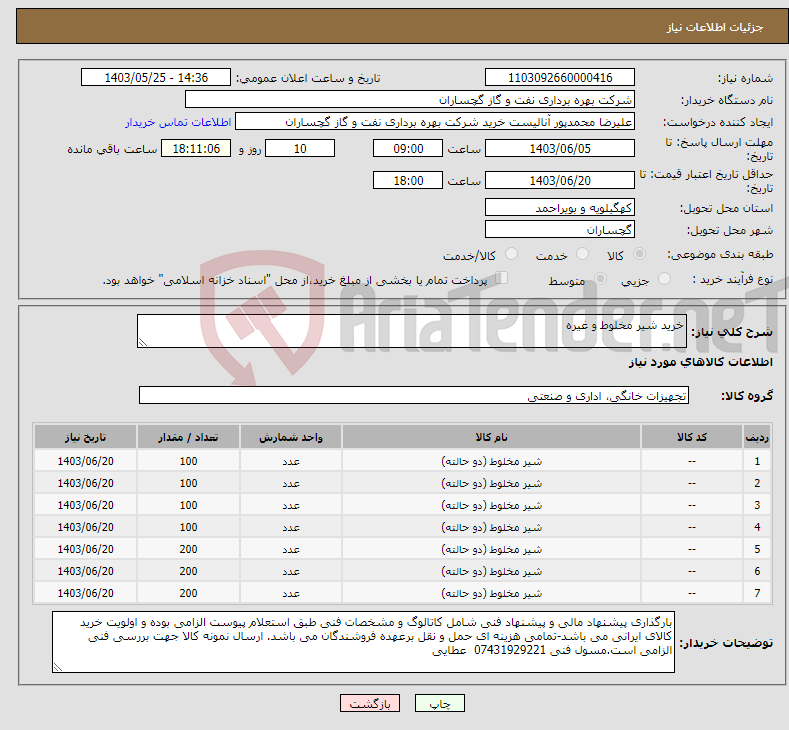Click the product name in row 2
The height and width of the screenshot is (730, 789).
point(492,483)
